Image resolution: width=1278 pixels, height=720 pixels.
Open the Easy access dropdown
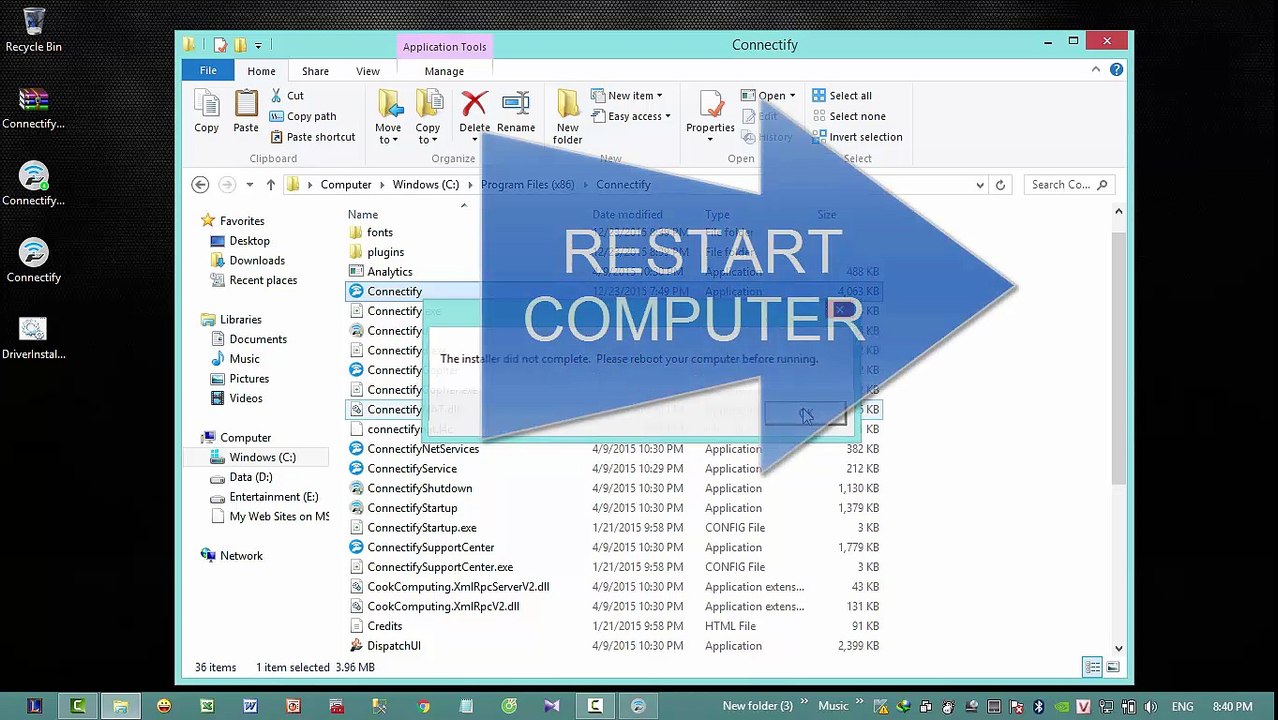[x=631, y=116]
